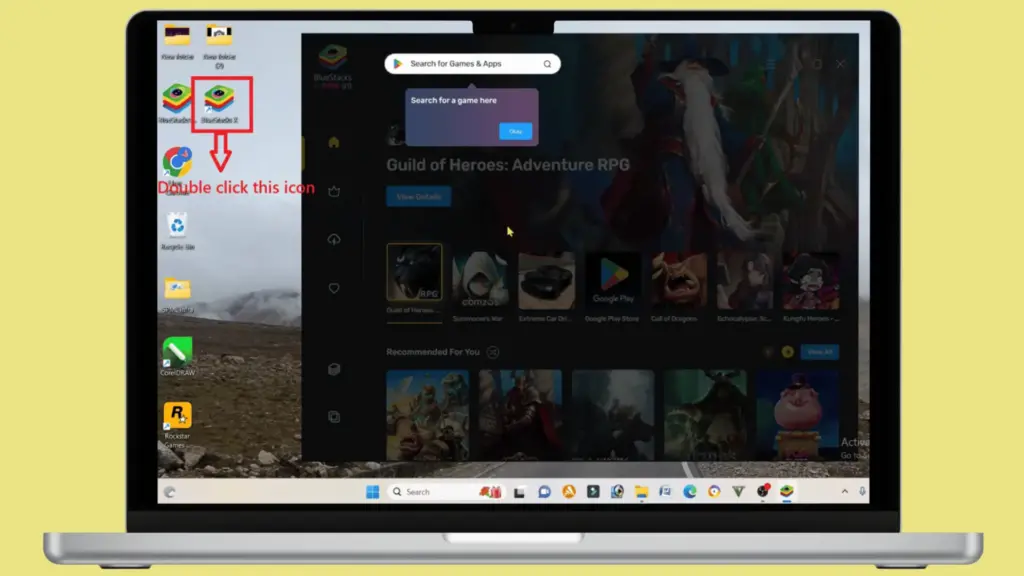Open Chrome from the taskbar
Image resolution: width=1024 pixels, height=576 pixels.
pyautogui.click(x=714, y=492)
